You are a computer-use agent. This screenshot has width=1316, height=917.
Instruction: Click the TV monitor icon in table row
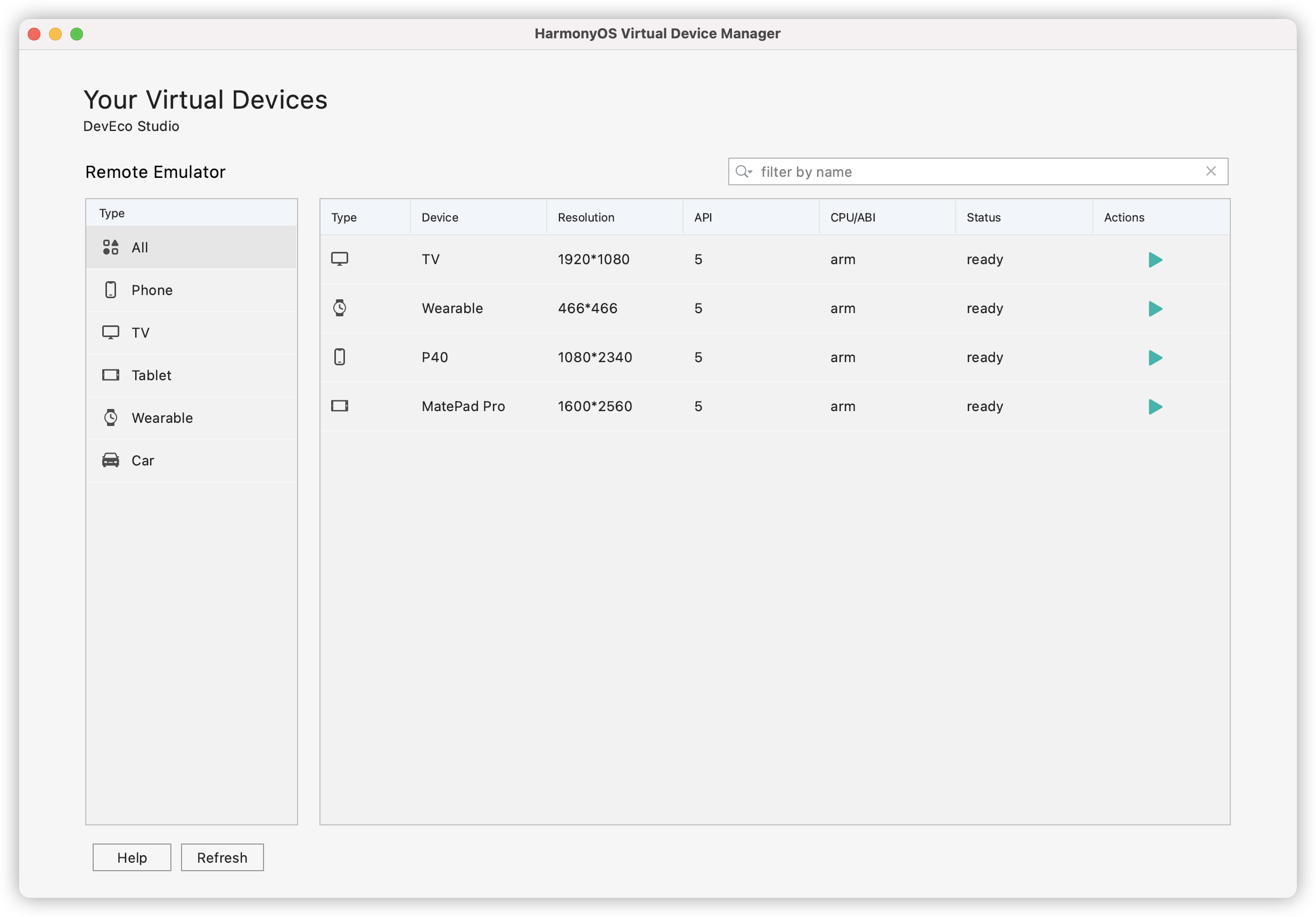pyautogui.click(x=339, y=259)
